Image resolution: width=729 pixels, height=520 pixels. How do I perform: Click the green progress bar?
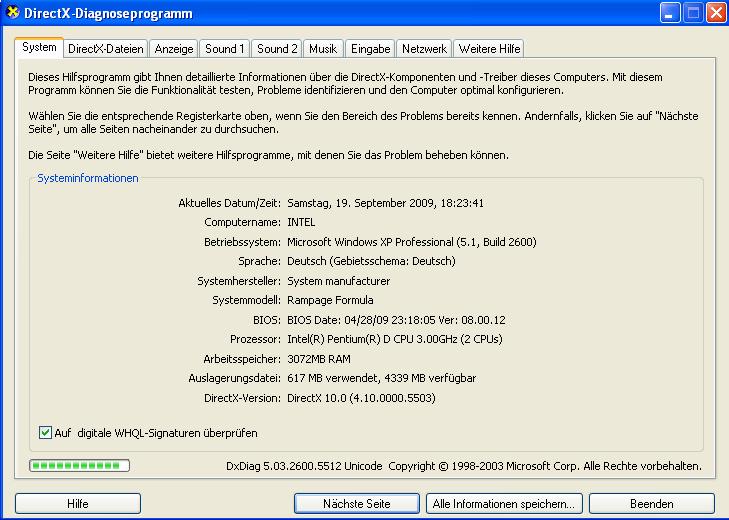point(79,465)
